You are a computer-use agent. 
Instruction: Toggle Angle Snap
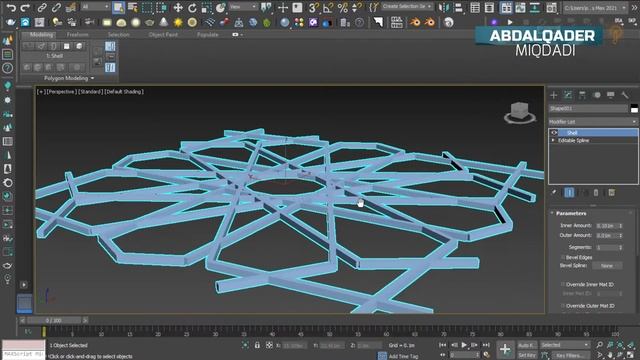click(328, 7)
